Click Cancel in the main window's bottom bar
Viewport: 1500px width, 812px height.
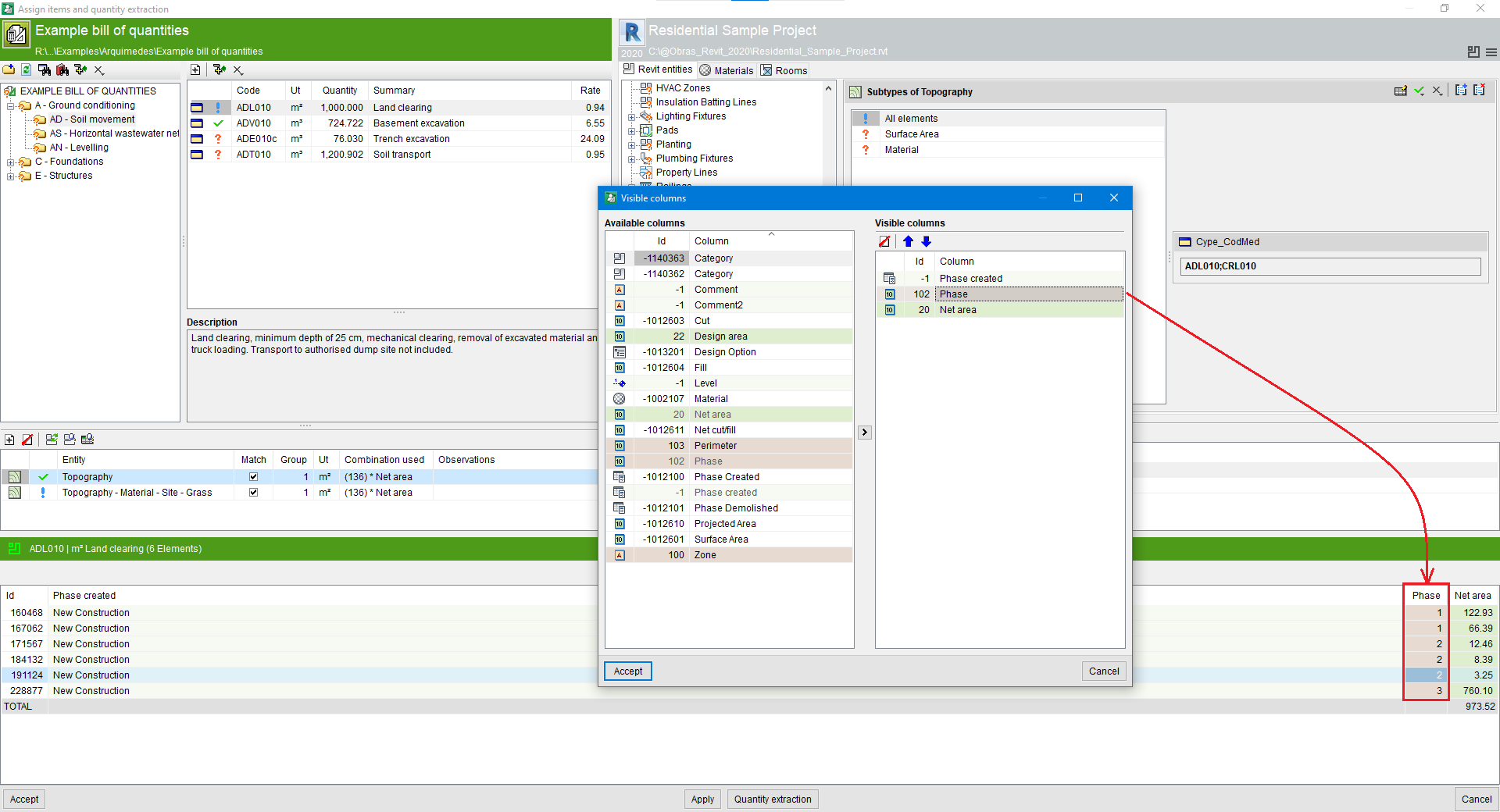coord(1477,799)
